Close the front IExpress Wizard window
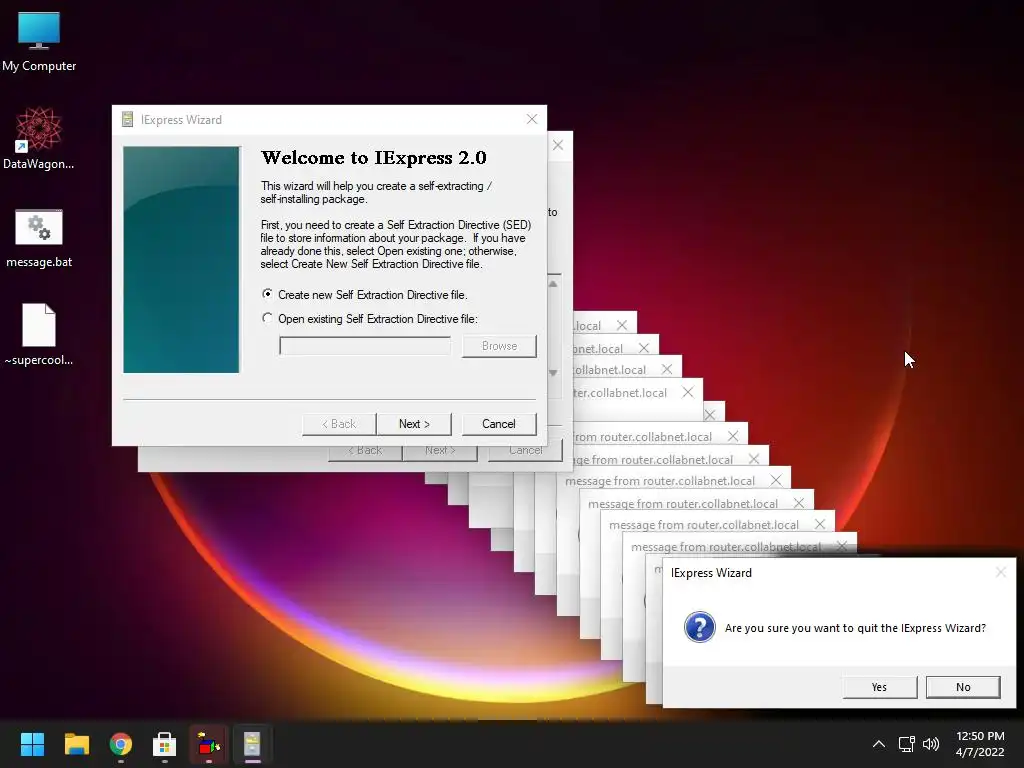 (x=532, y=119)
